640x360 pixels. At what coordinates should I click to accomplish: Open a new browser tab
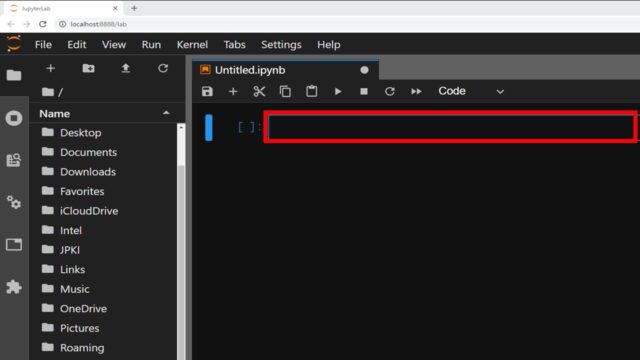click(x=134, y=8)
